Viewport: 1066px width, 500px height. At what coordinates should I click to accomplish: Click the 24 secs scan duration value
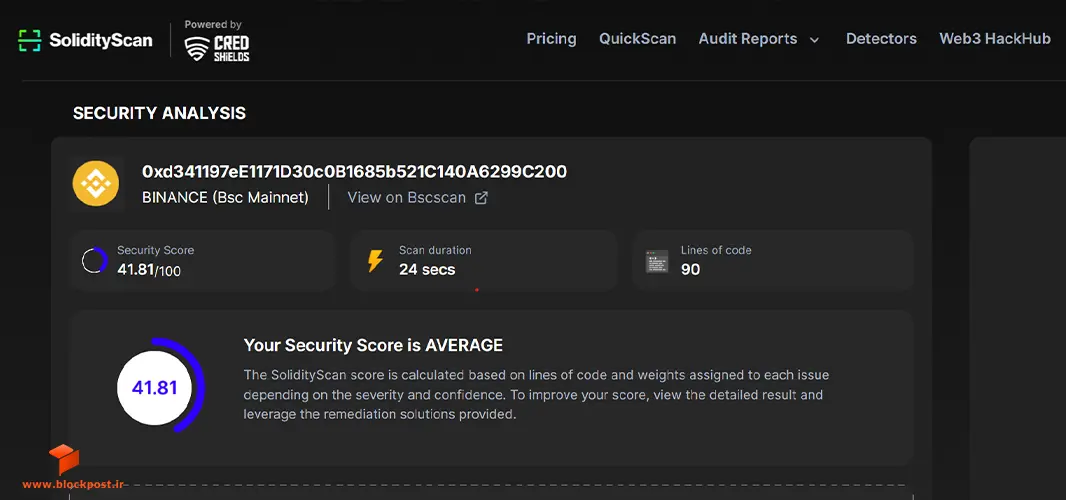pyautogui.click(x=427, y=269)
